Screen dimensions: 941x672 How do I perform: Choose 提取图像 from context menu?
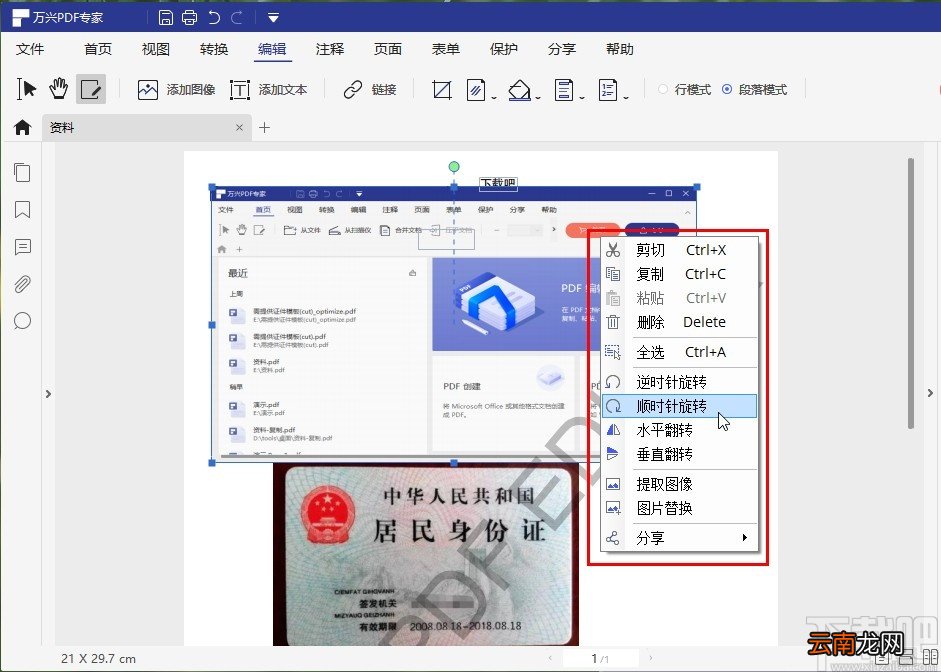click(679, 484)
